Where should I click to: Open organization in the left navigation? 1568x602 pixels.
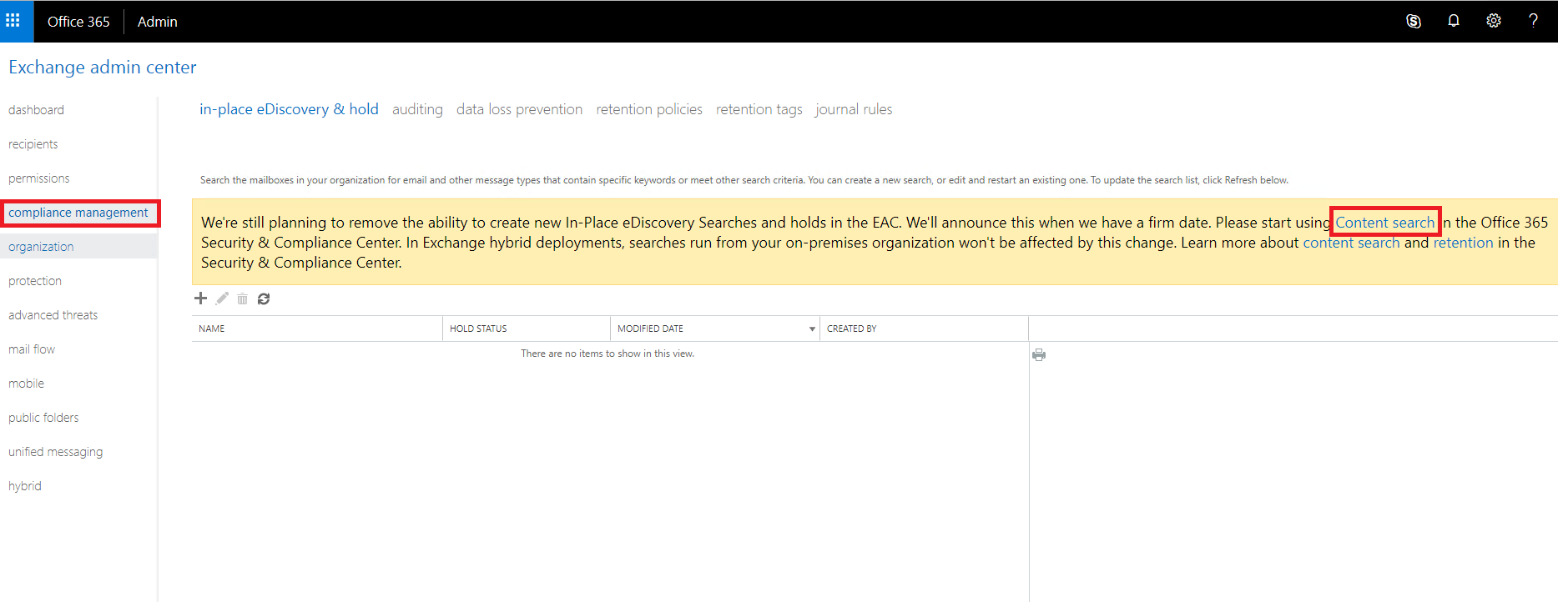point(41,247)
